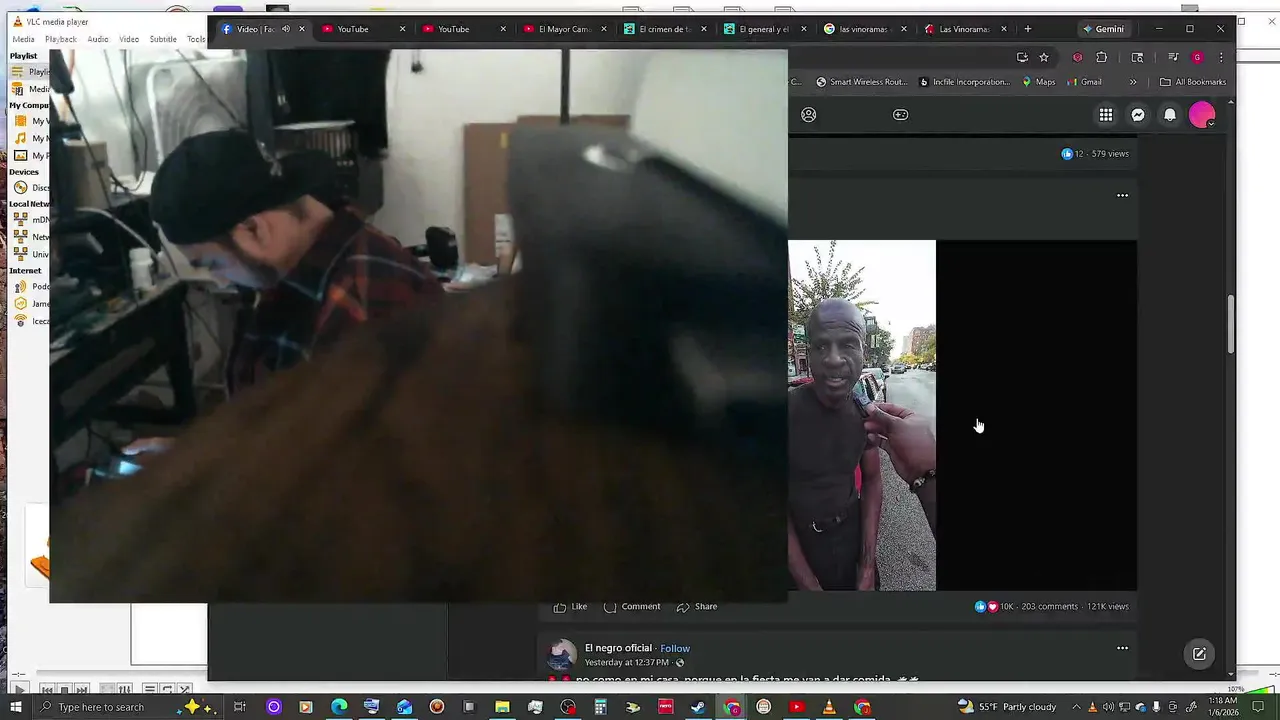Share the video post
This screenshot has width=1280, height=720.
[x=697, y=606]
